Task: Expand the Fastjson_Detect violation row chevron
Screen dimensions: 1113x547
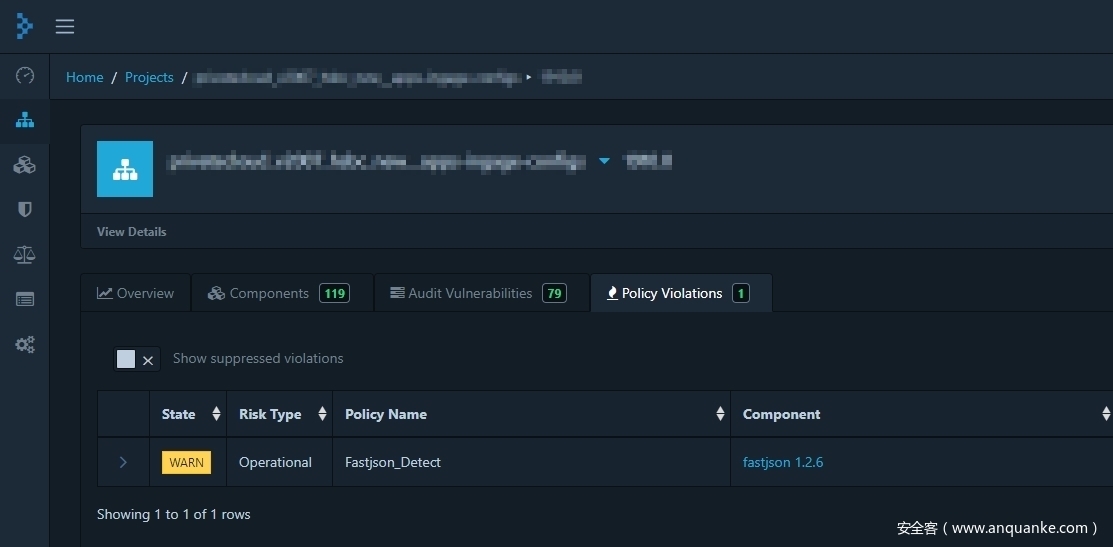Action: click(x=123, y=463)
